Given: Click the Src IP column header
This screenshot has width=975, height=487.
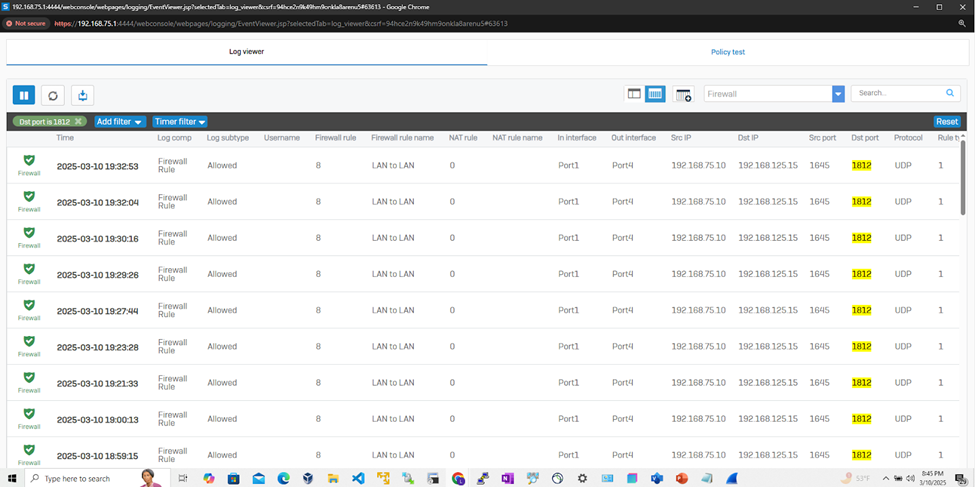Looking at the screenshot, I should [681, 137].
